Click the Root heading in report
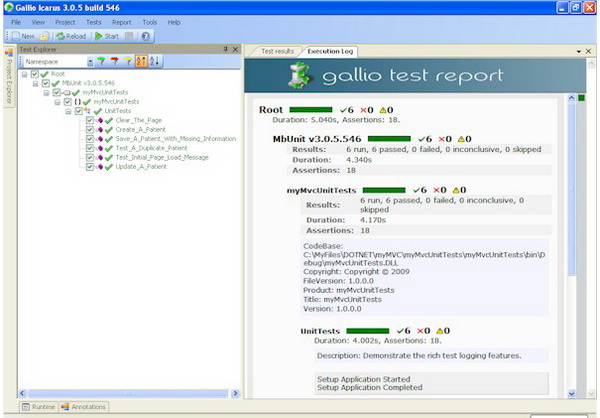The width and height of the screenshot is (600, 418). pos(271,110)
